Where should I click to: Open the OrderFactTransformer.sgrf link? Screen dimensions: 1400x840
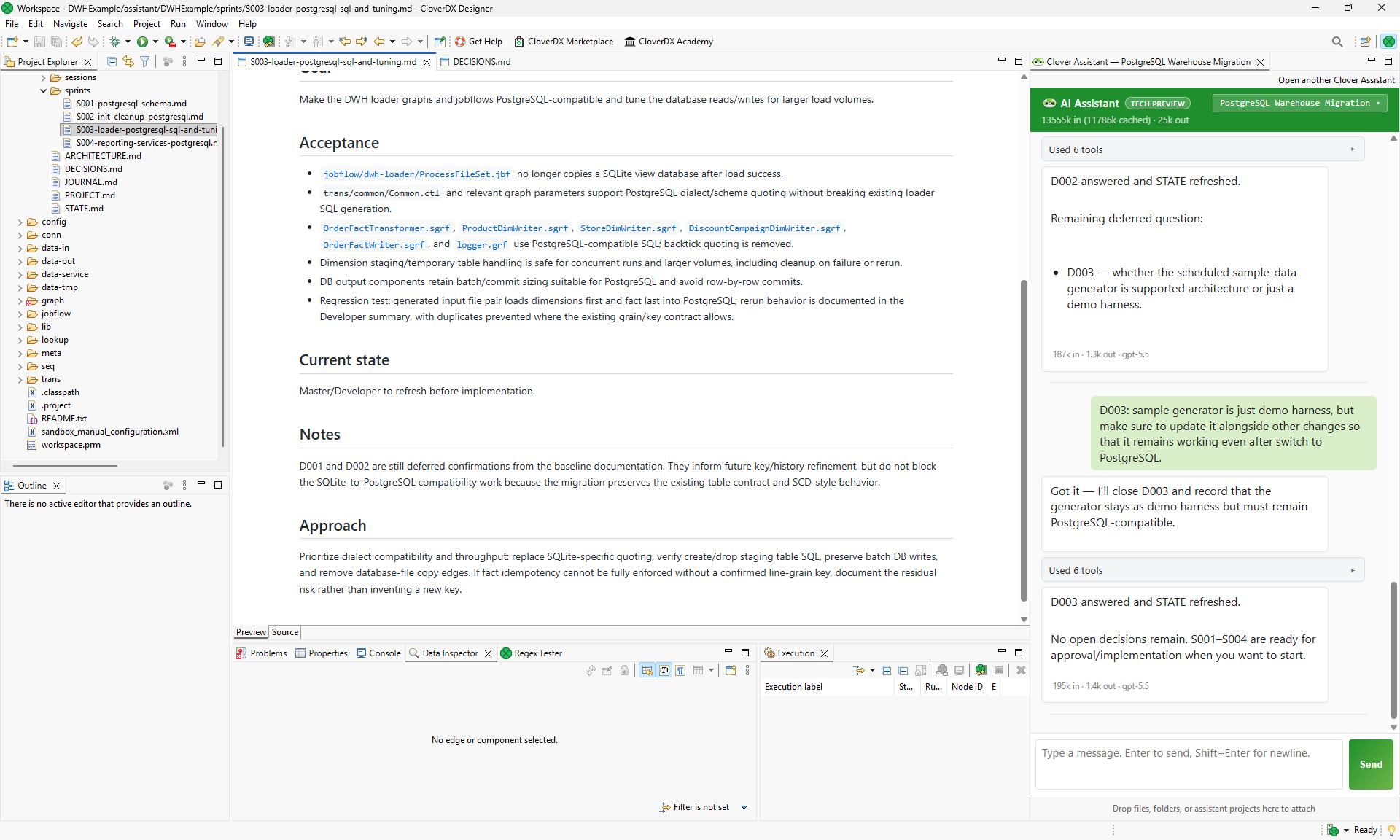[x=386, y=228]
